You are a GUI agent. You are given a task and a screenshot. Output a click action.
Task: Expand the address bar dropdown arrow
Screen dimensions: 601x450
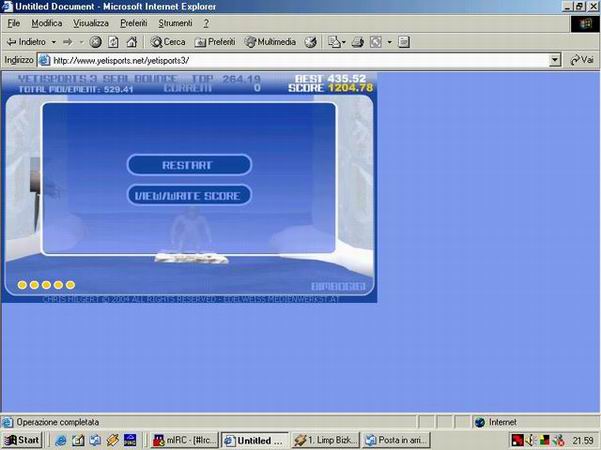pyautogui.click(x=555, y=60)
